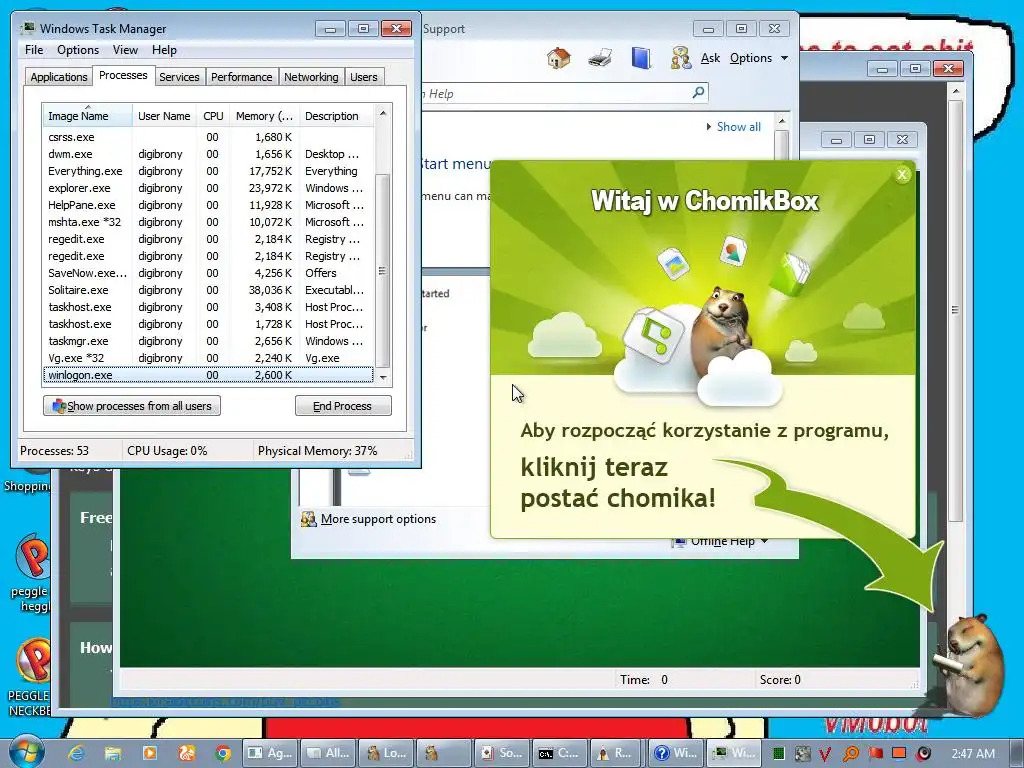Select the Everything.exe process row
Image resolution: width=1024 pixels, height=768 pixels.
coord(208,171)
